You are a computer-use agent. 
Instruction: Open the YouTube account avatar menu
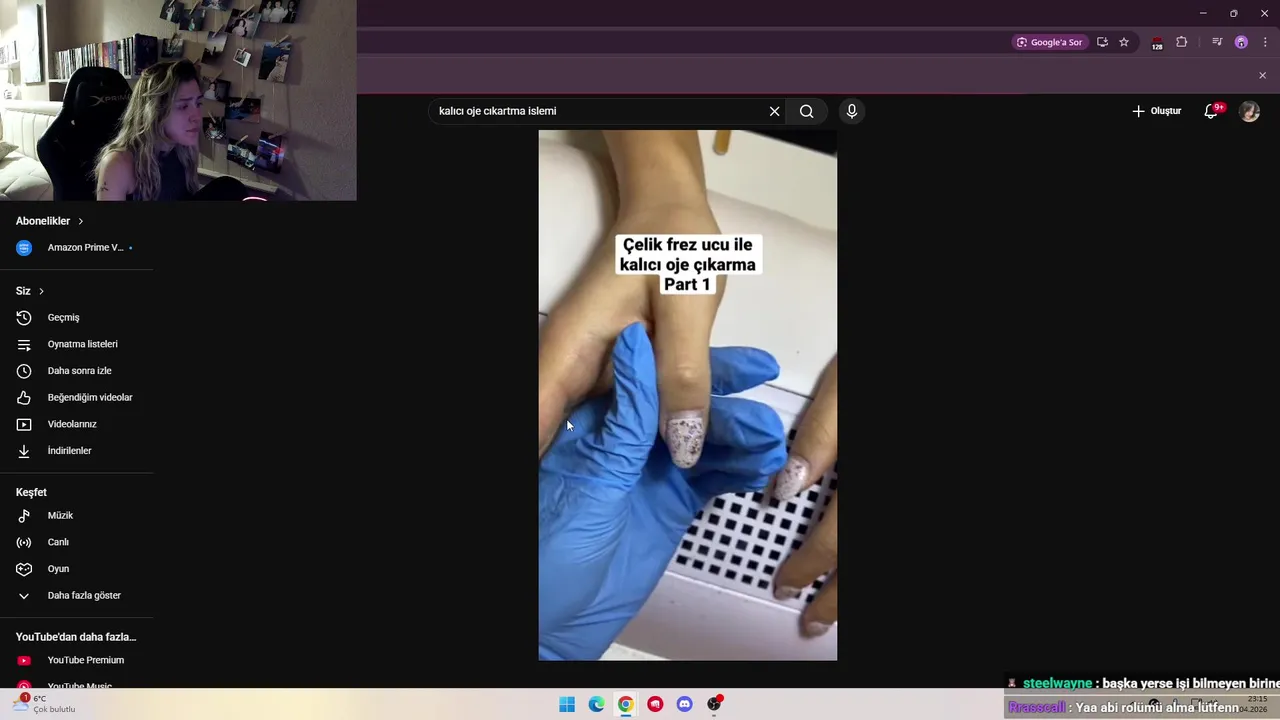pyautogui.click(x=1249, y=111)
